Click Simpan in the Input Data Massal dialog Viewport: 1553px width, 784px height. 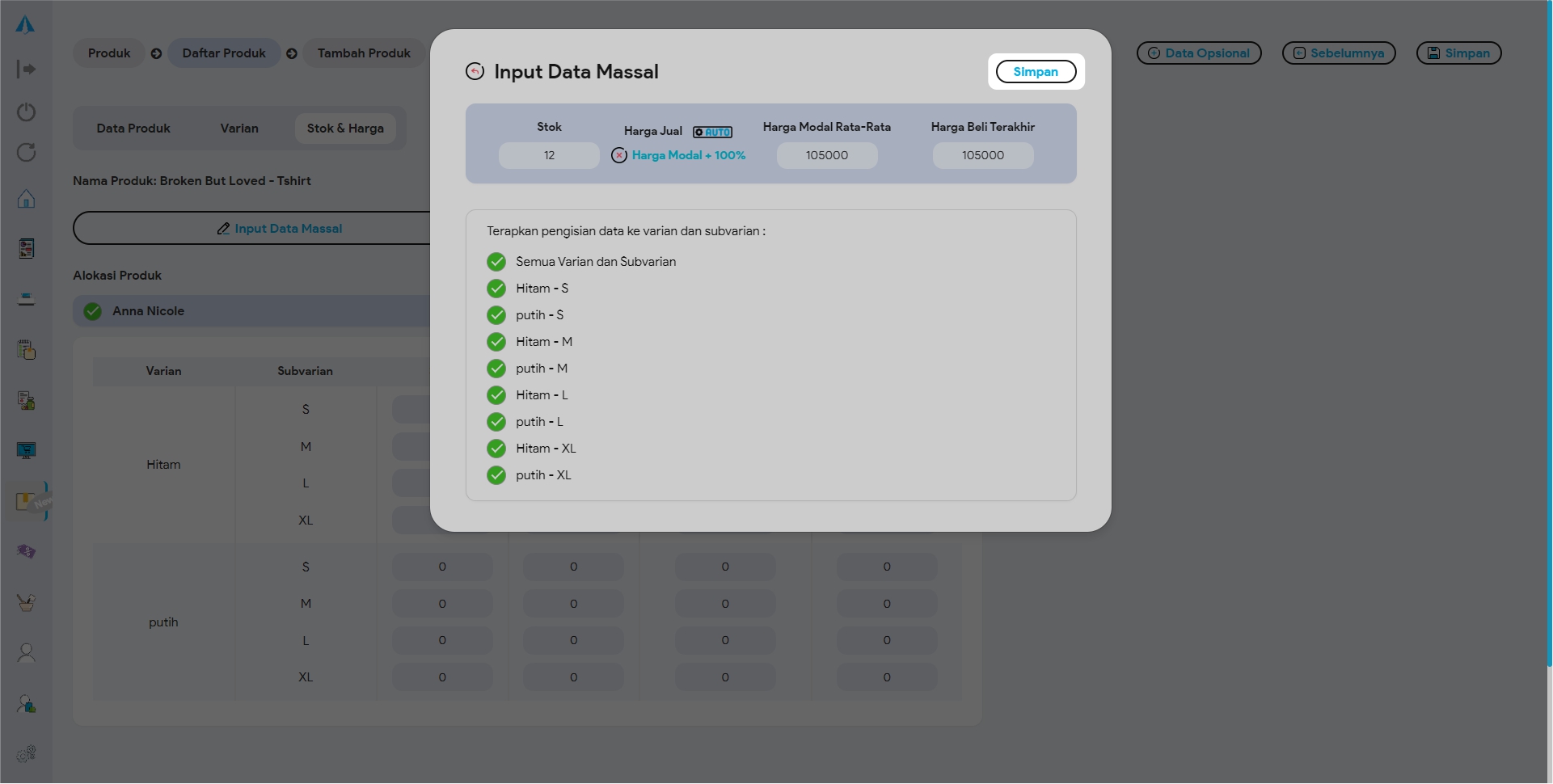(x=1036, y=72)
